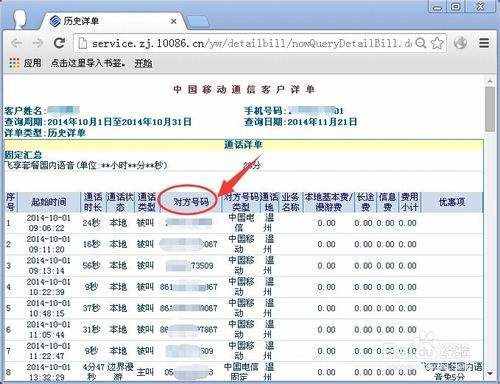Click the user profile avatar icon
500x384 pixels.
pos(20,19)
